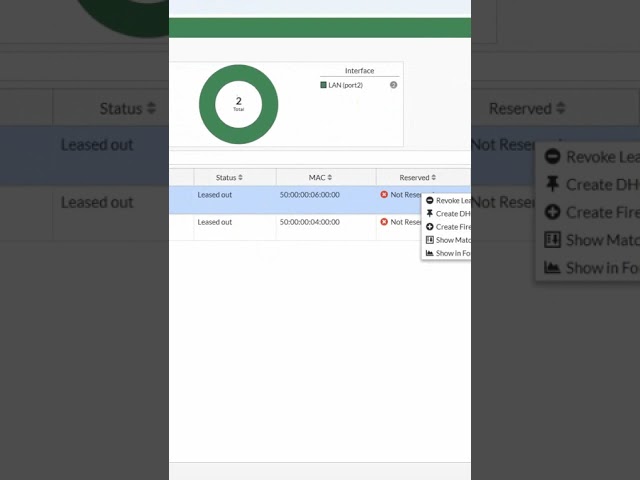
Task: Click the chart icon for Show in FortiView
Action: (430, 253)
